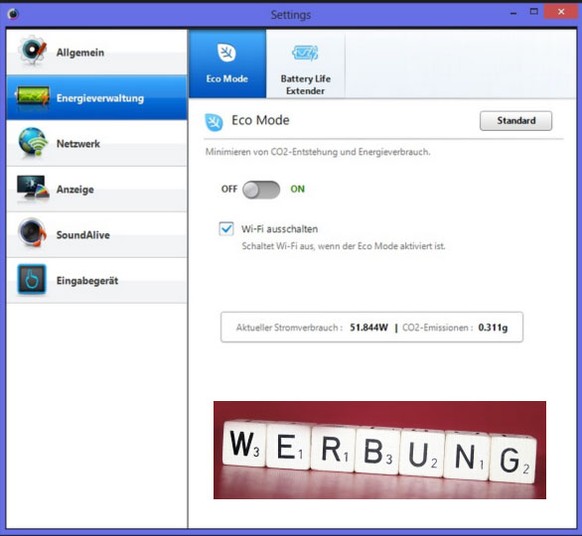
Task: Click the leaf icon beside Eco Mode heading
Action: (x=214, y=122)
